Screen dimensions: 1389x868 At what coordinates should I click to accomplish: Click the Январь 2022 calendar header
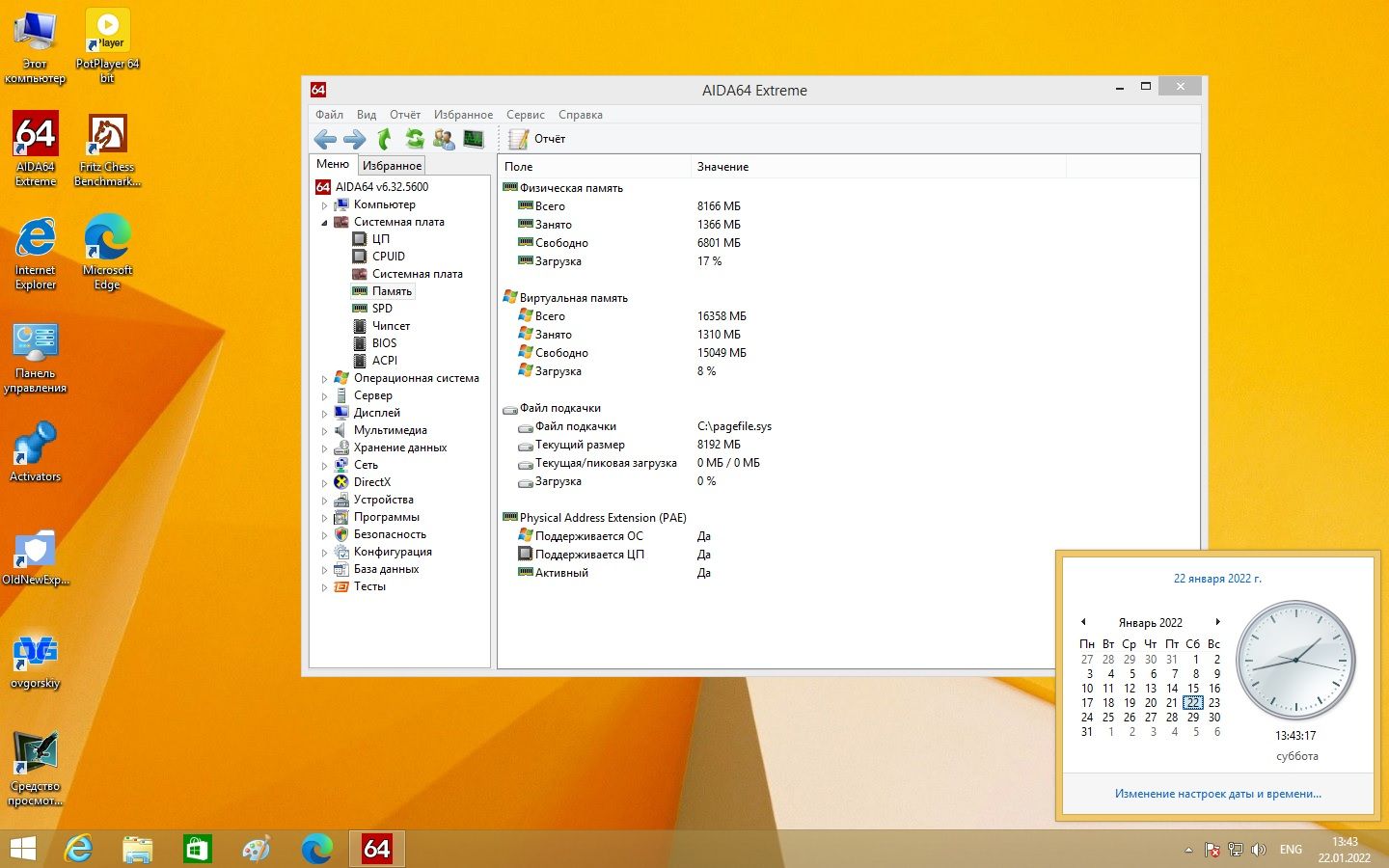point(1150,623)
